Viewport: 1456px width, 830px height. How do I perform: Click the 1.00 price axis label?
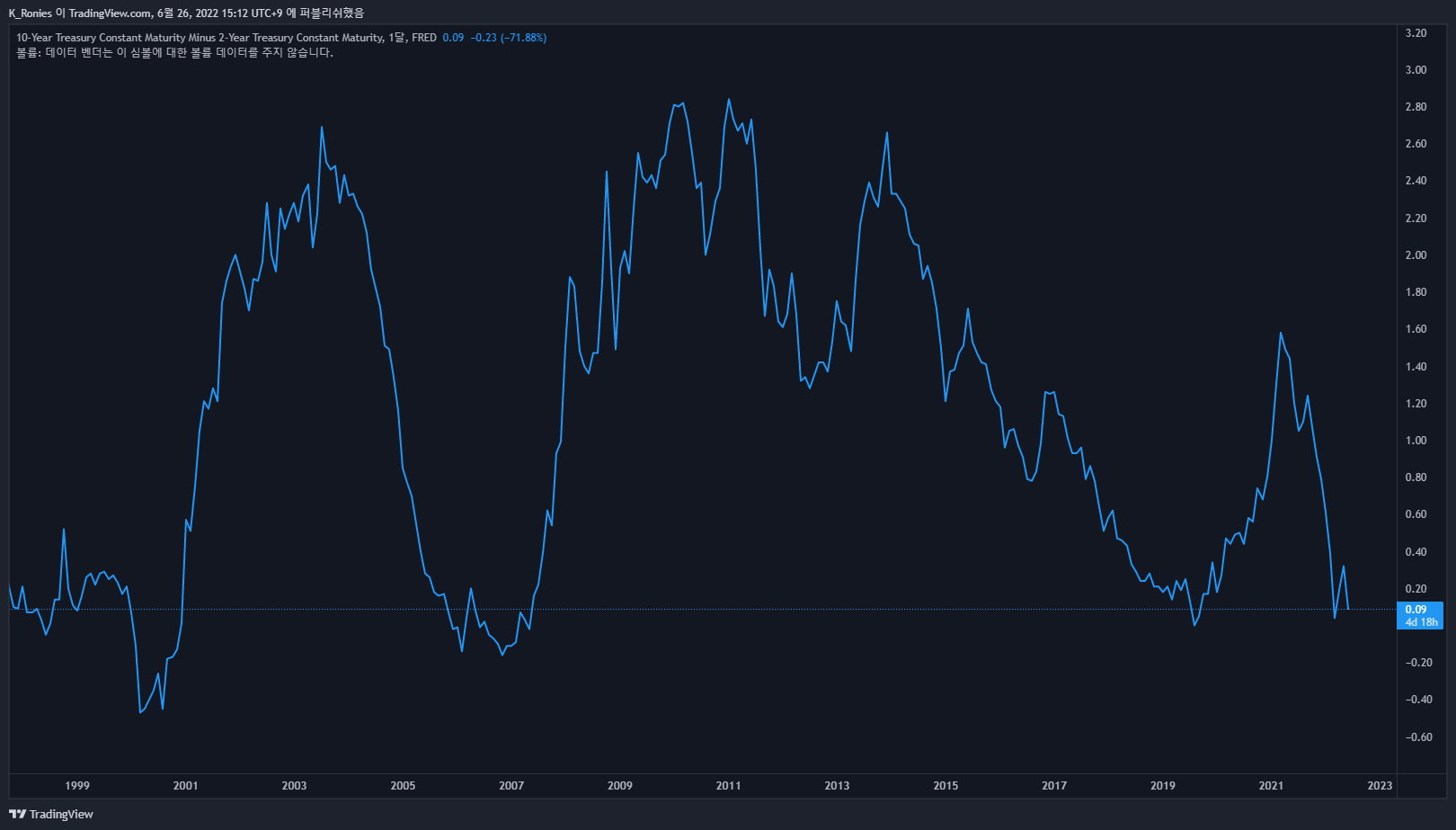(1416, 441)
